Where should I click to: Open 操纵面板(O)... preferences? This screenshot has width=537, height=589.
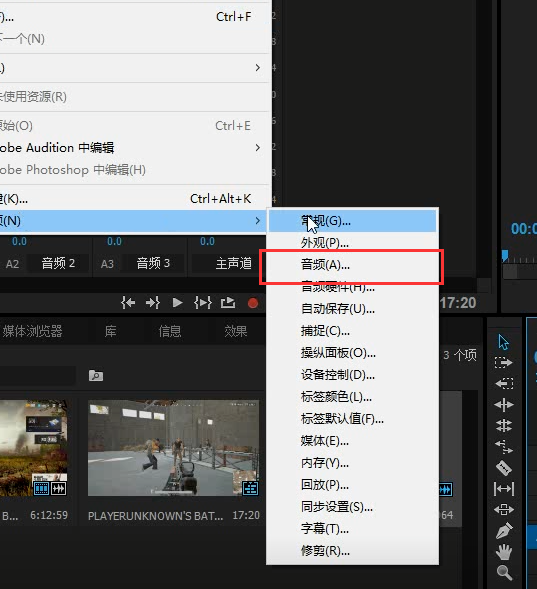[x=352, y=353]
